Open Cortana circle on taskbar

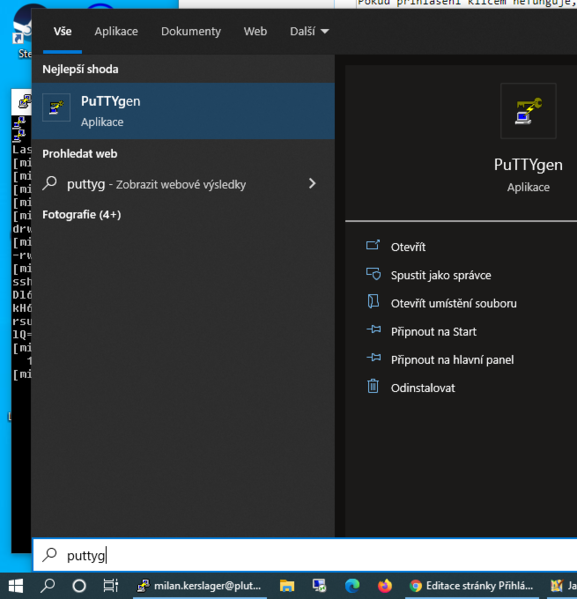79,586
